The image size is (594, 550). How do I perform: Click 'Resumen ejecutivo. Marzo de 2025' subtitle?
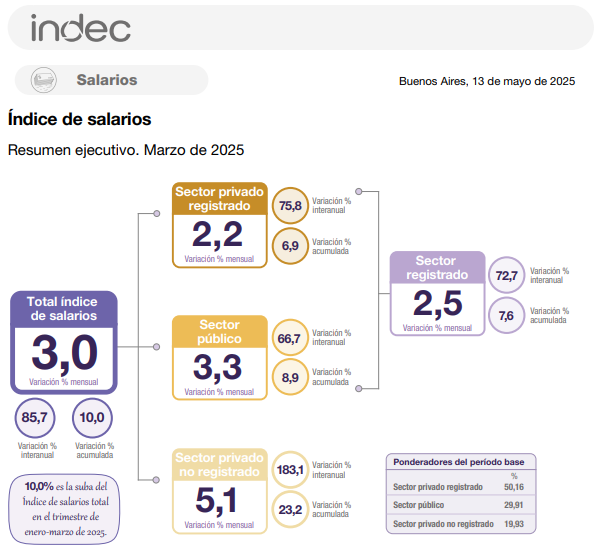coord(126,150)
